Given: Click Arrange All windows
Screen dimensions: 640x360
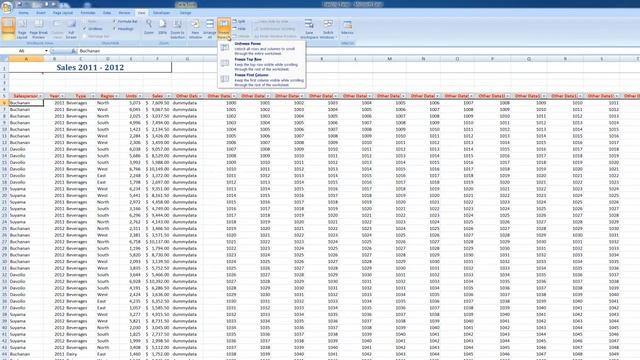Looking at the screenshot, I should [210, 29].
